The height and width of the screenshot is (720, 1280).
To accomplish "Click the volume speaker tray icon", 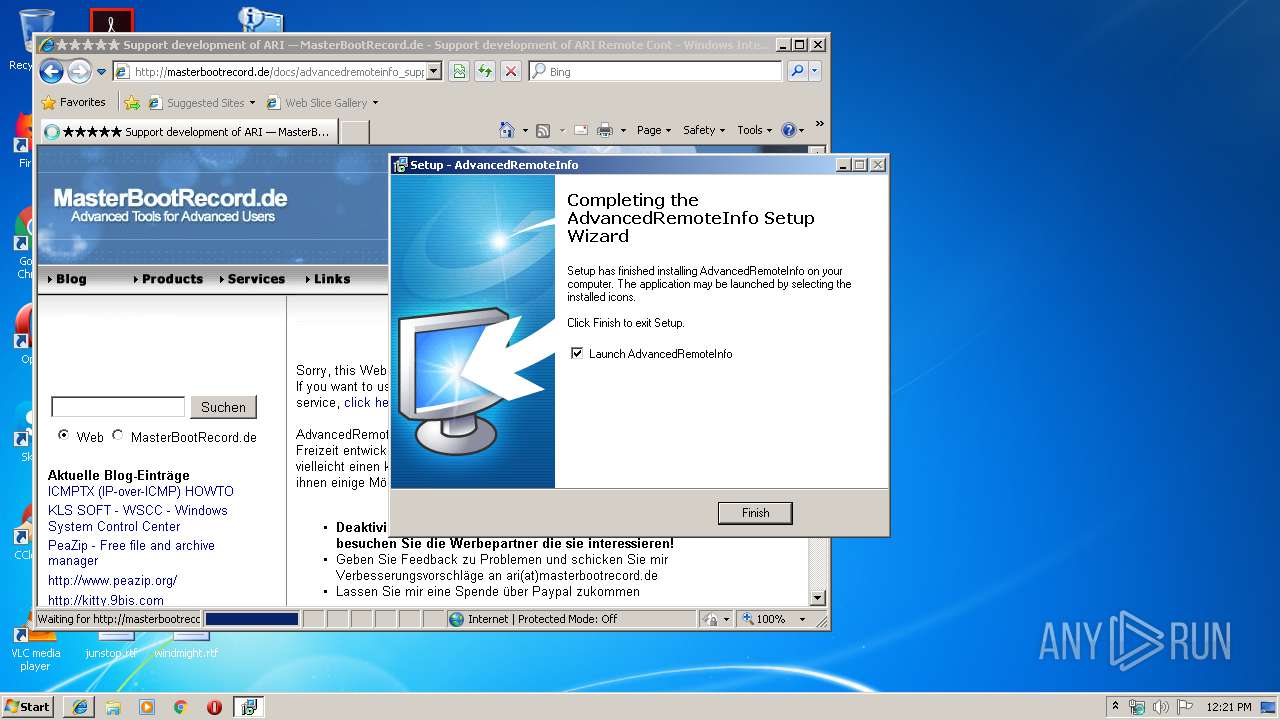I will [1159, 706].
